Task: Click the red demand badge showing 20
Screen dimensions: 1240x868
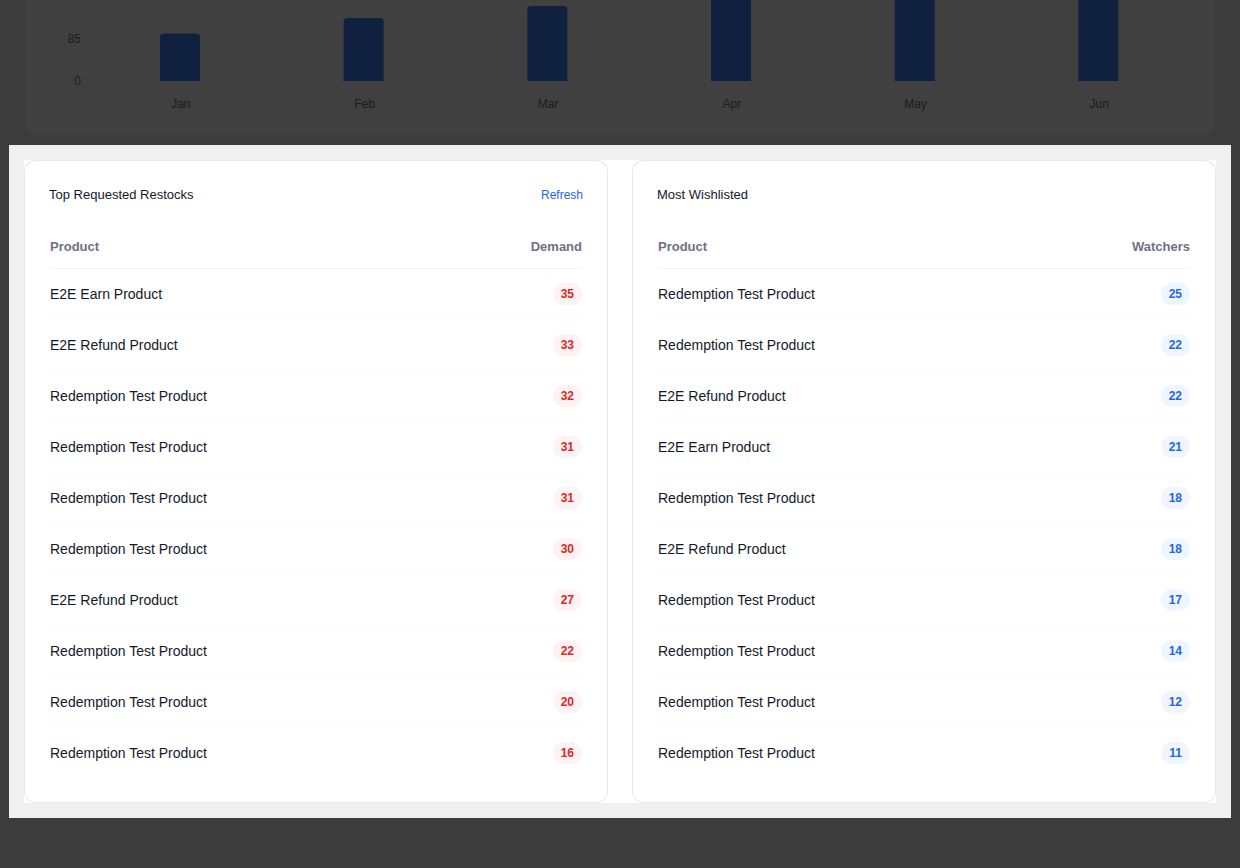Action: click(567, 702)
